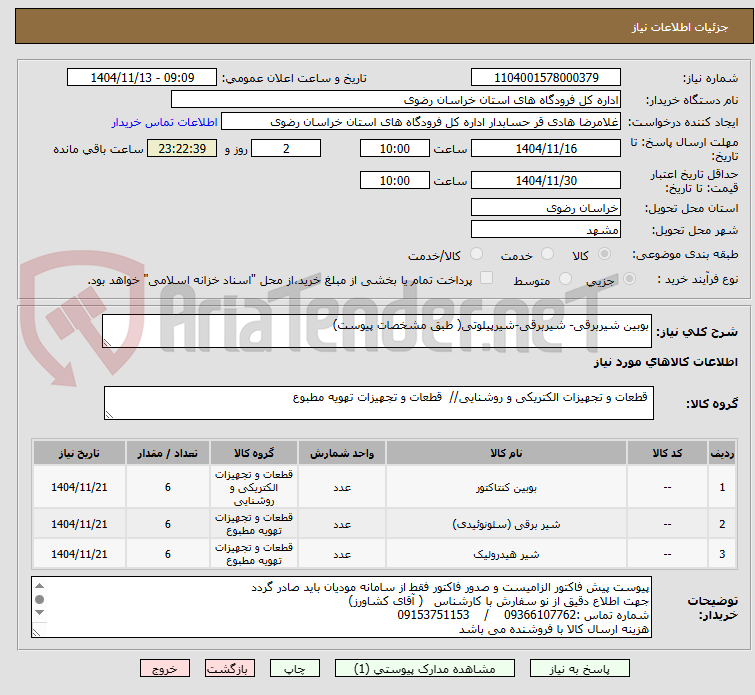Click the گروه کالا column header in table
The width and height of the screenshot is (755, 695).
pos(254,453)
